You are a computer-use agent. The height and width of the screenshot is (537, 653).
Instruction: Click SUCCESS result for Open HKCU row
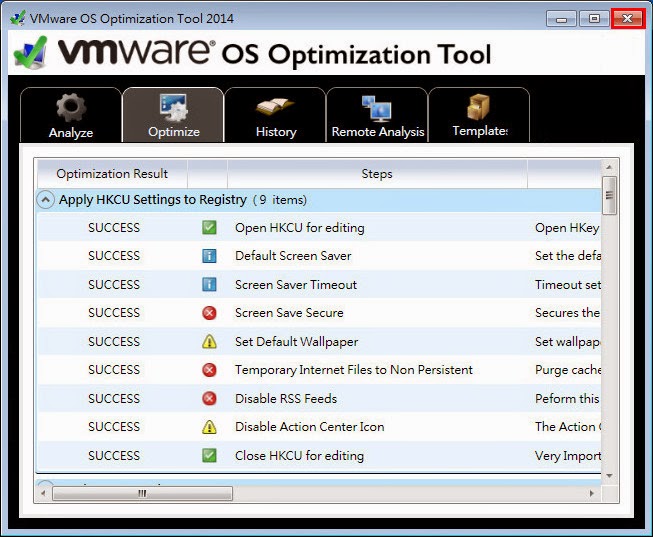[x=114, y=228]
